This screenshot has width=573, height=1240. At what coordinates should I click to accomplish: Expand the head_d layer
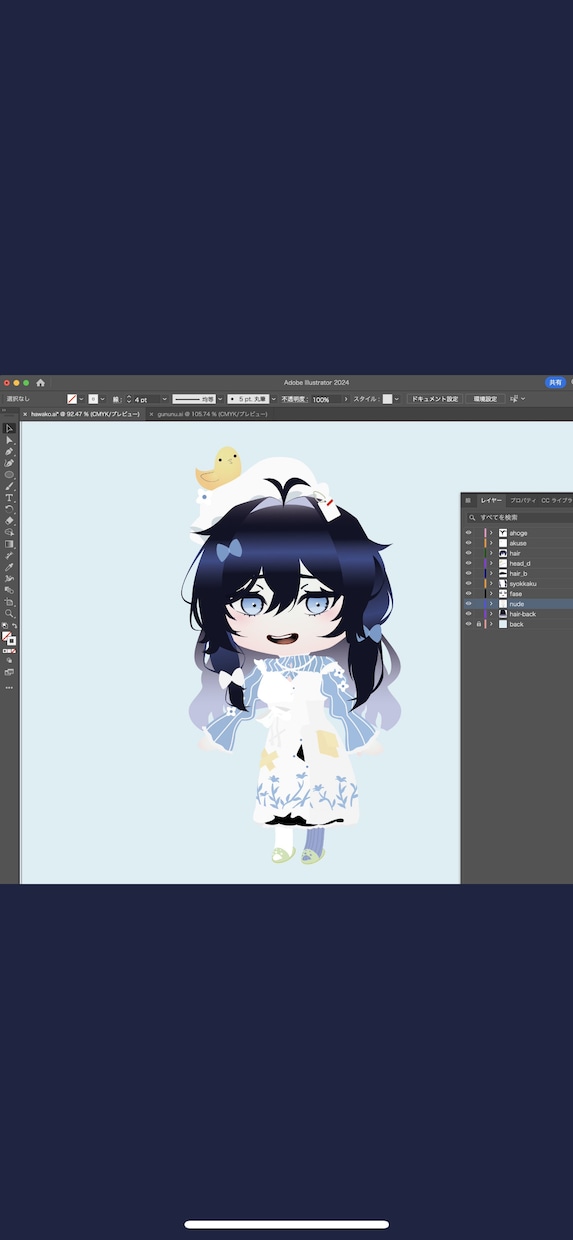pyautogui.click(x=491, y=563)
